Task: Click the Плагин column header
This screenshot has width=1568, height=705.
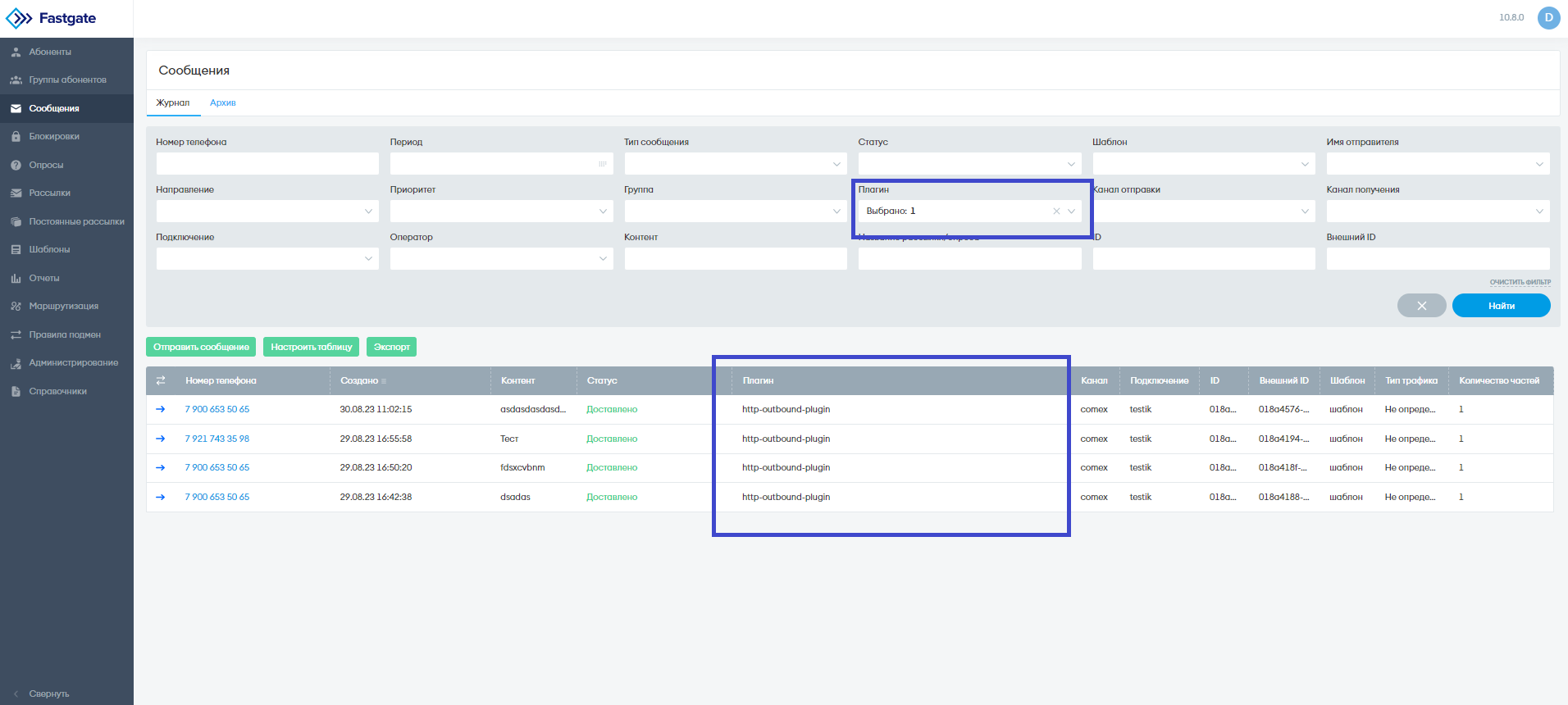Action: pos(758,380)
